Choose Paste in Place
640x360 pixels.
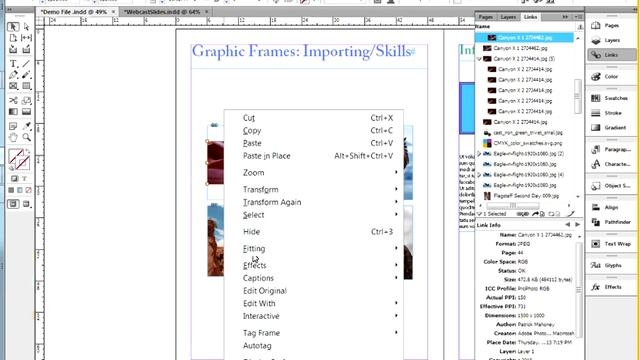[x=313, y=156]
